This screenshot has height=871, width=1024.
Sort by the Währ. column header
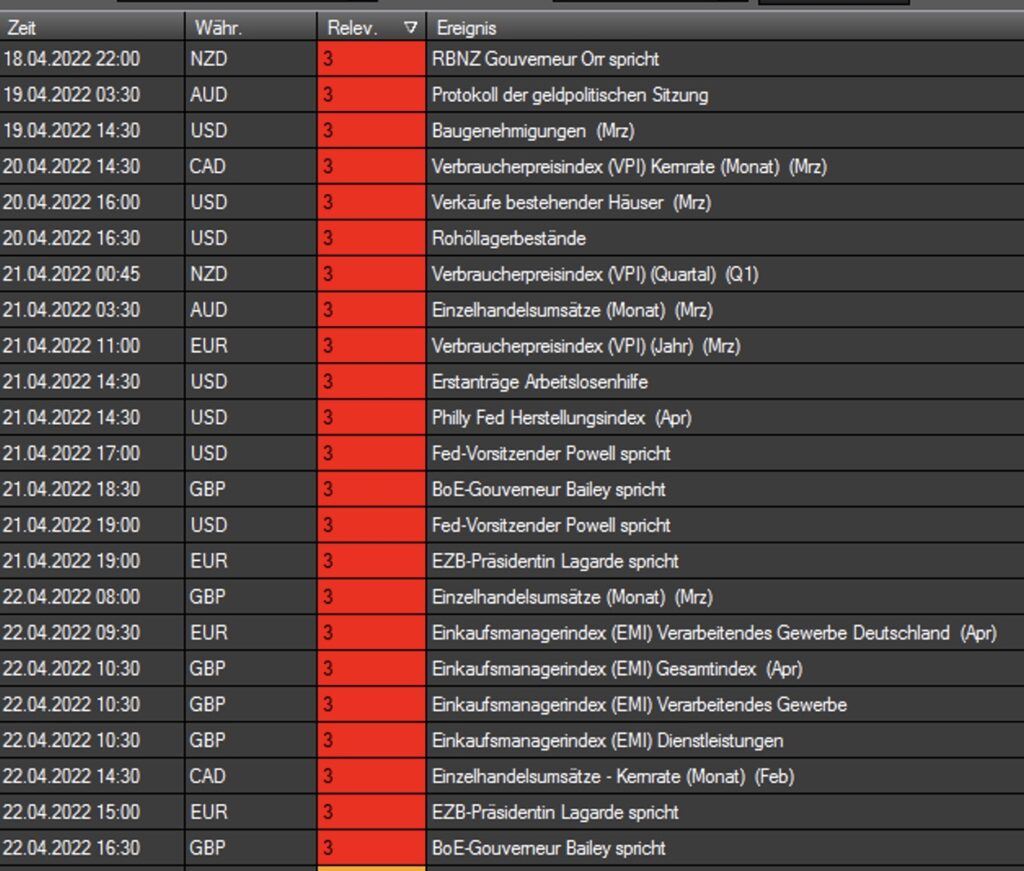[x=250, y=28]
